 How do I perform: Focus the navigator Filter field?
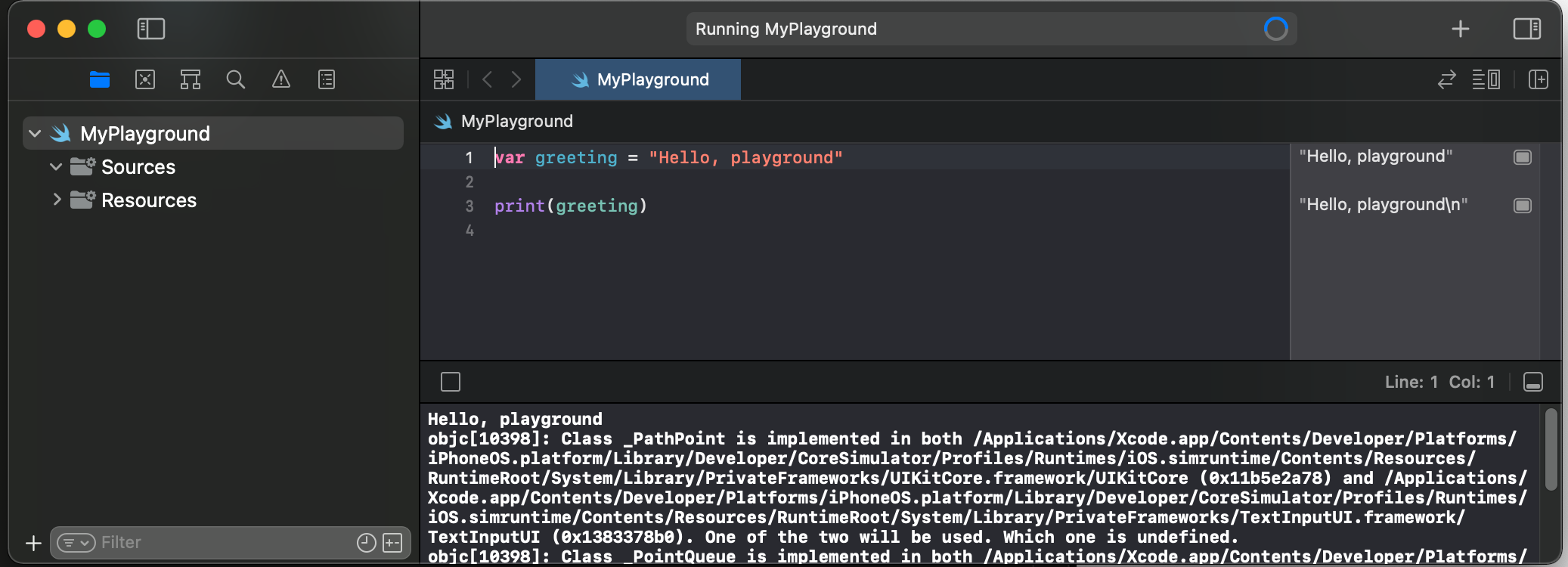tap(231, 543)
